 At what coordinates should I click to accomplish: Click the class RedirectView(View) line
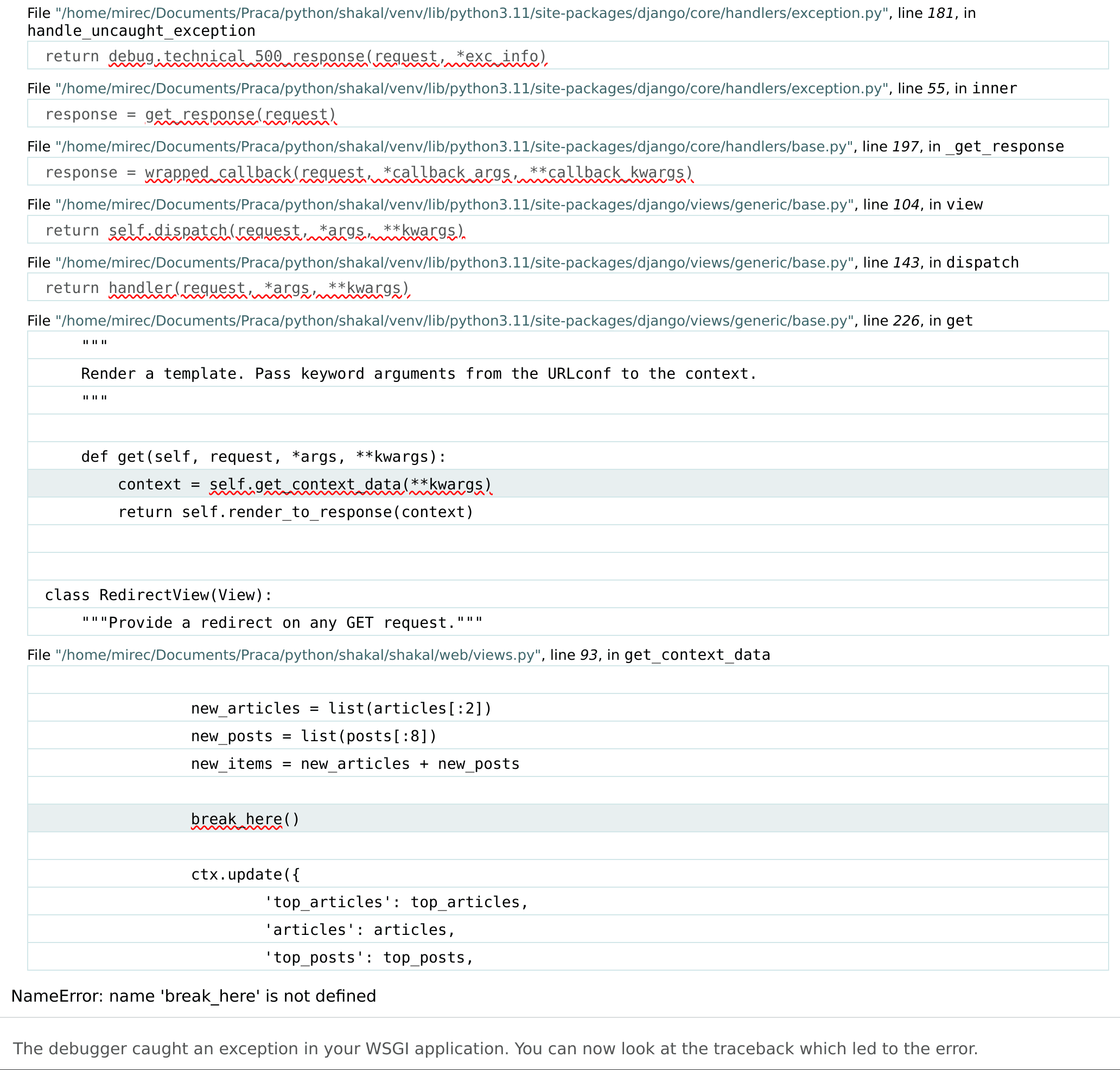pyautogui.click(x=158, y=595)
